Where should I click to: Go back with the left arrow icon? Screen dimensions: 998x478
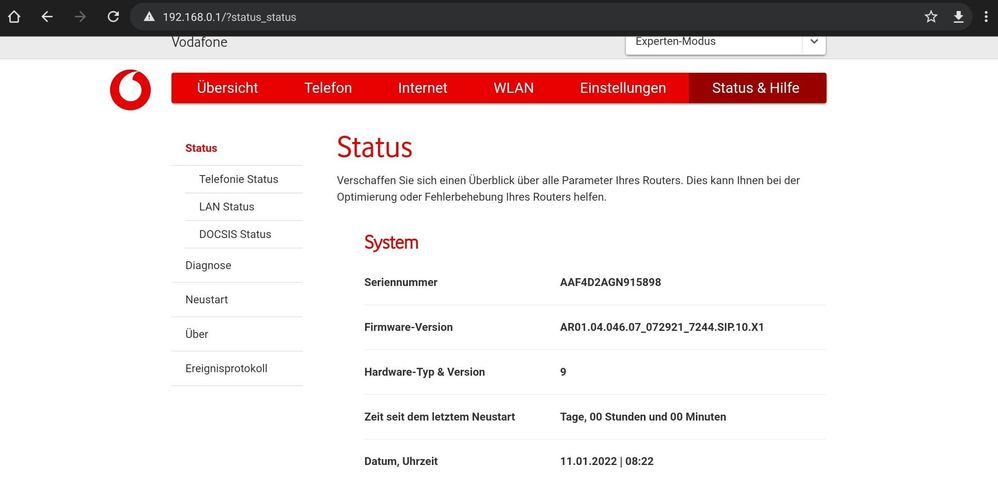pyautogui.click(x=47, y=17)
